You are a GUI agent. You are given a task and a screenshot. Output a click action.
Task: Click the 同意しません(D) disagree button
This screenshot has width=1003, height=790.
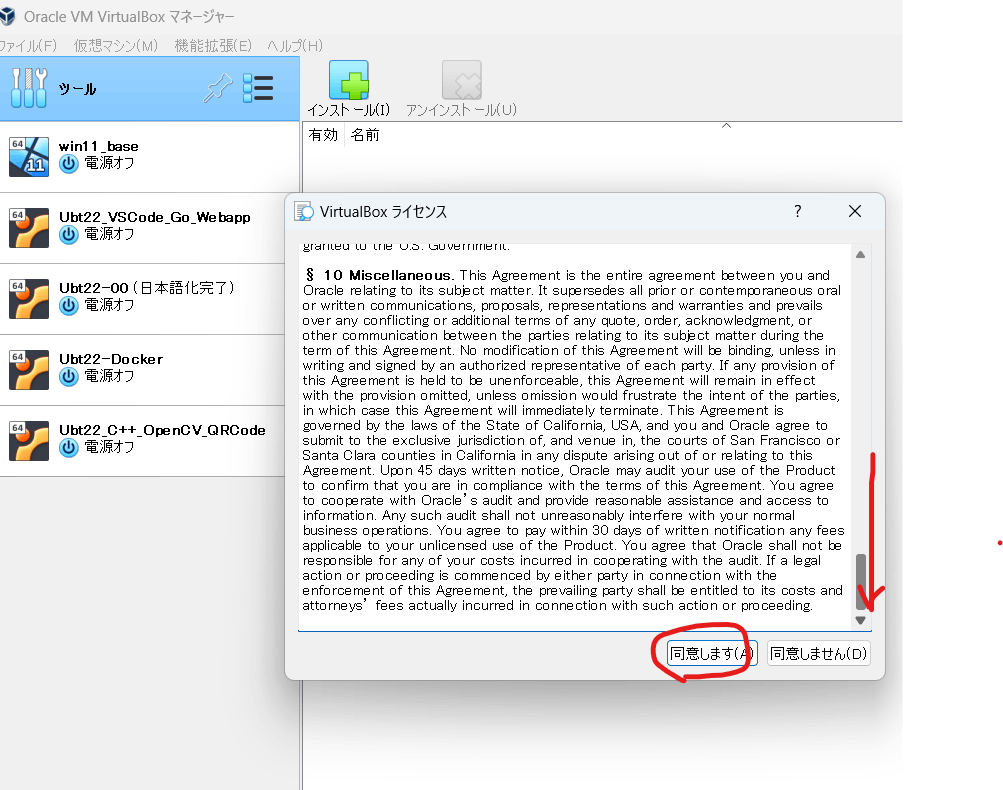[819, 653]
